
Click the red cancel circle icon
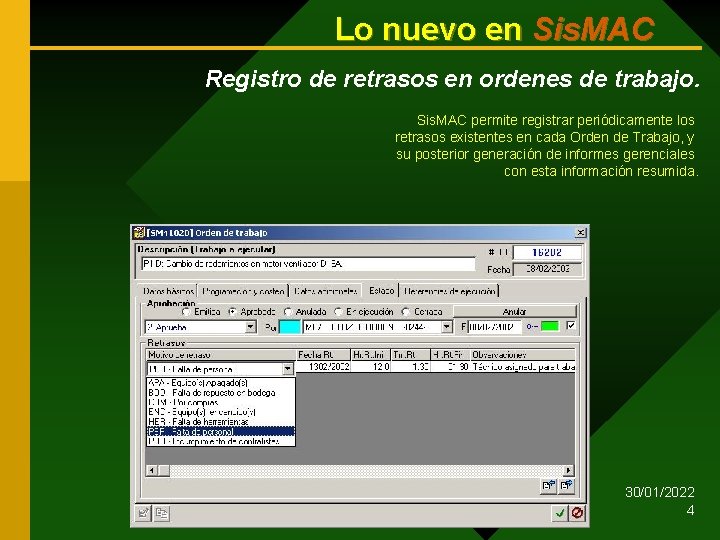577,513
